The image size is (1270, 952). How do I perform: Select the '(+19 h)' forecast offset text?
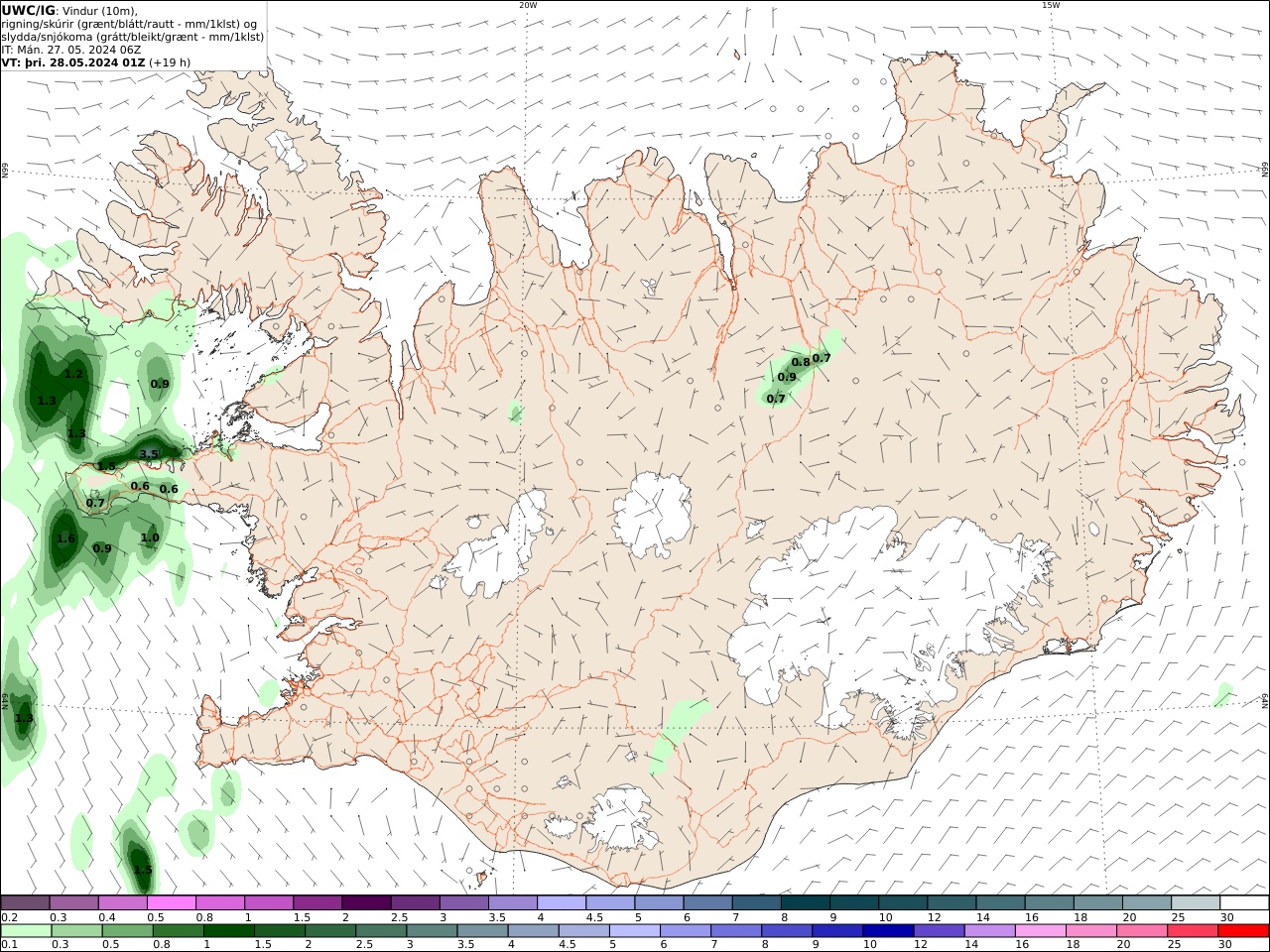(170, 62)
